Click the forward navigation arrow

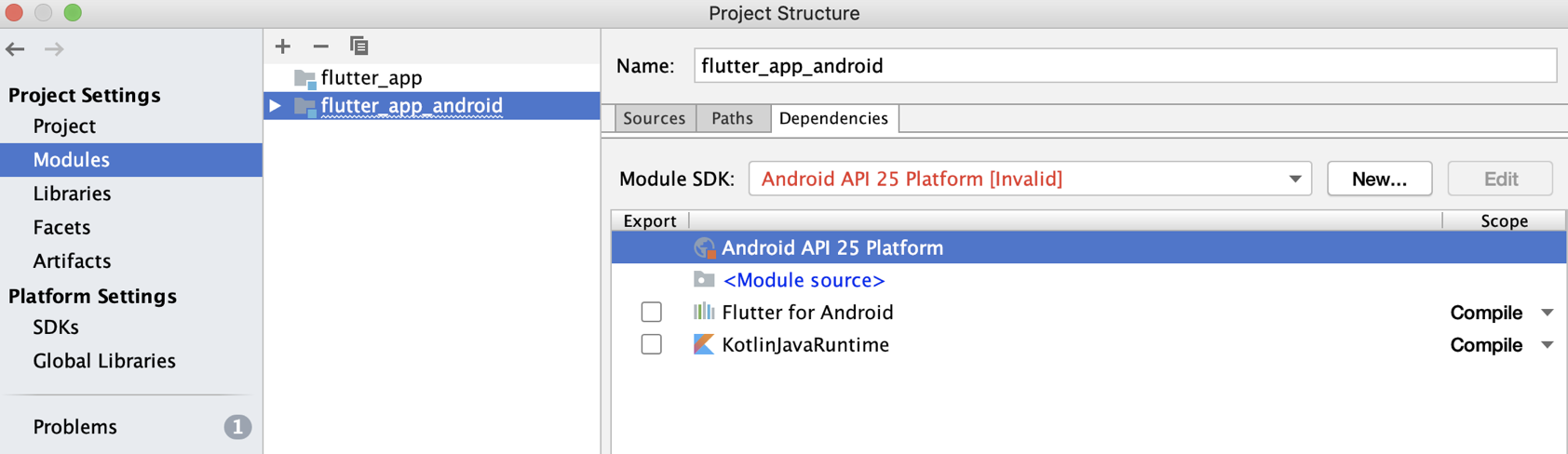[54, 49]
